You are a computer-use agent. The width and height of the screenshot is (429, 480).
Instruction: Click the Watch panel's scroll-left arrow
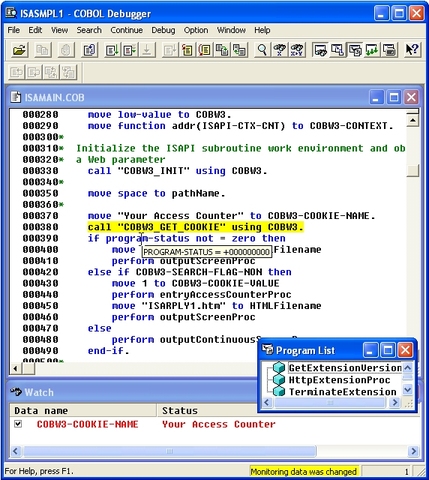tap(15, 451)
